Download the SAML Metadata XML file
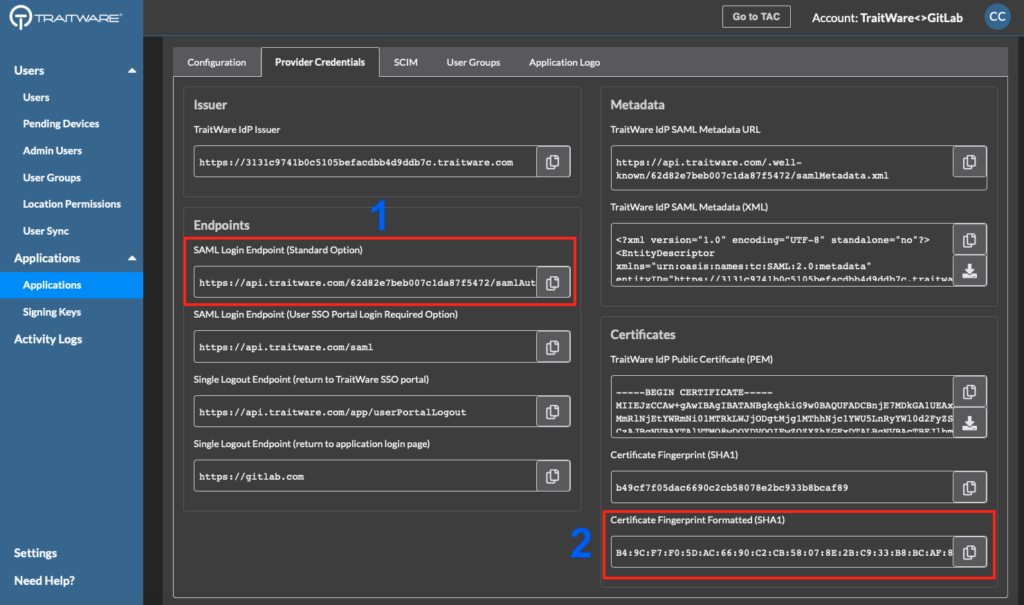The width and height of the screenshot is (1024, 605). coord(969,270)
